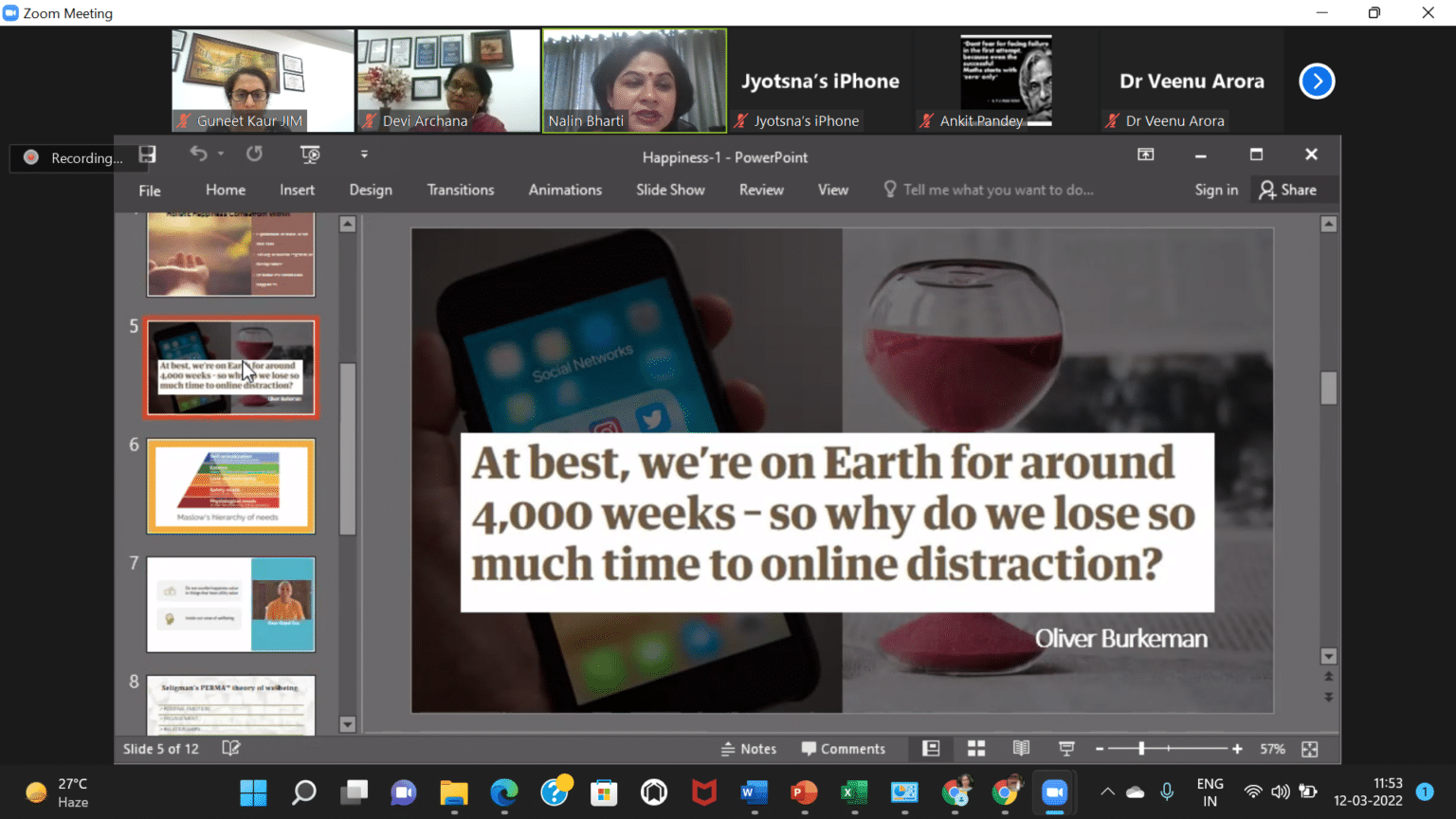
Task: Open Reading View from status bar
Action: coord(1021,749)
